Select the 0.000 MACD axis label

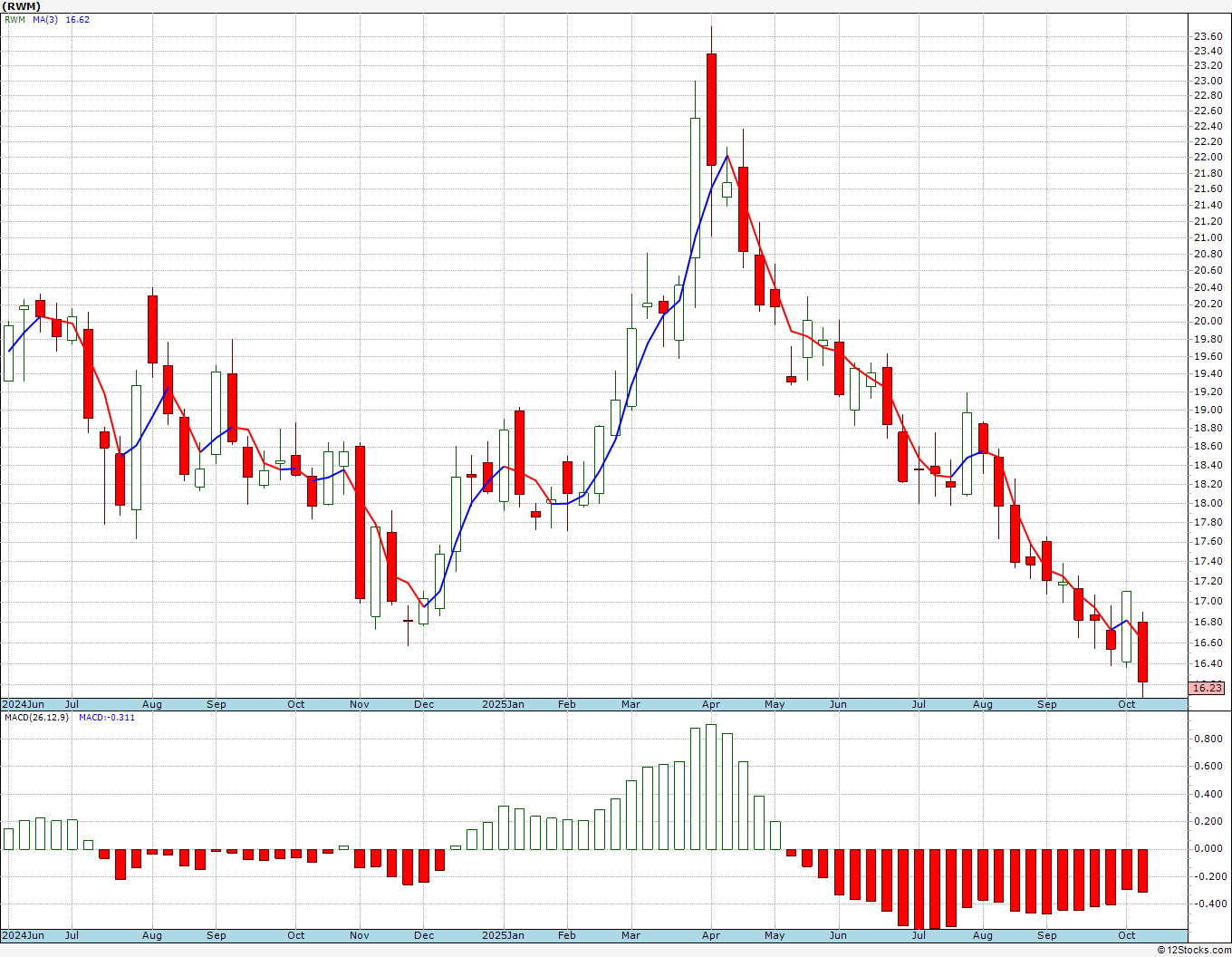[x=1208, y=849]
